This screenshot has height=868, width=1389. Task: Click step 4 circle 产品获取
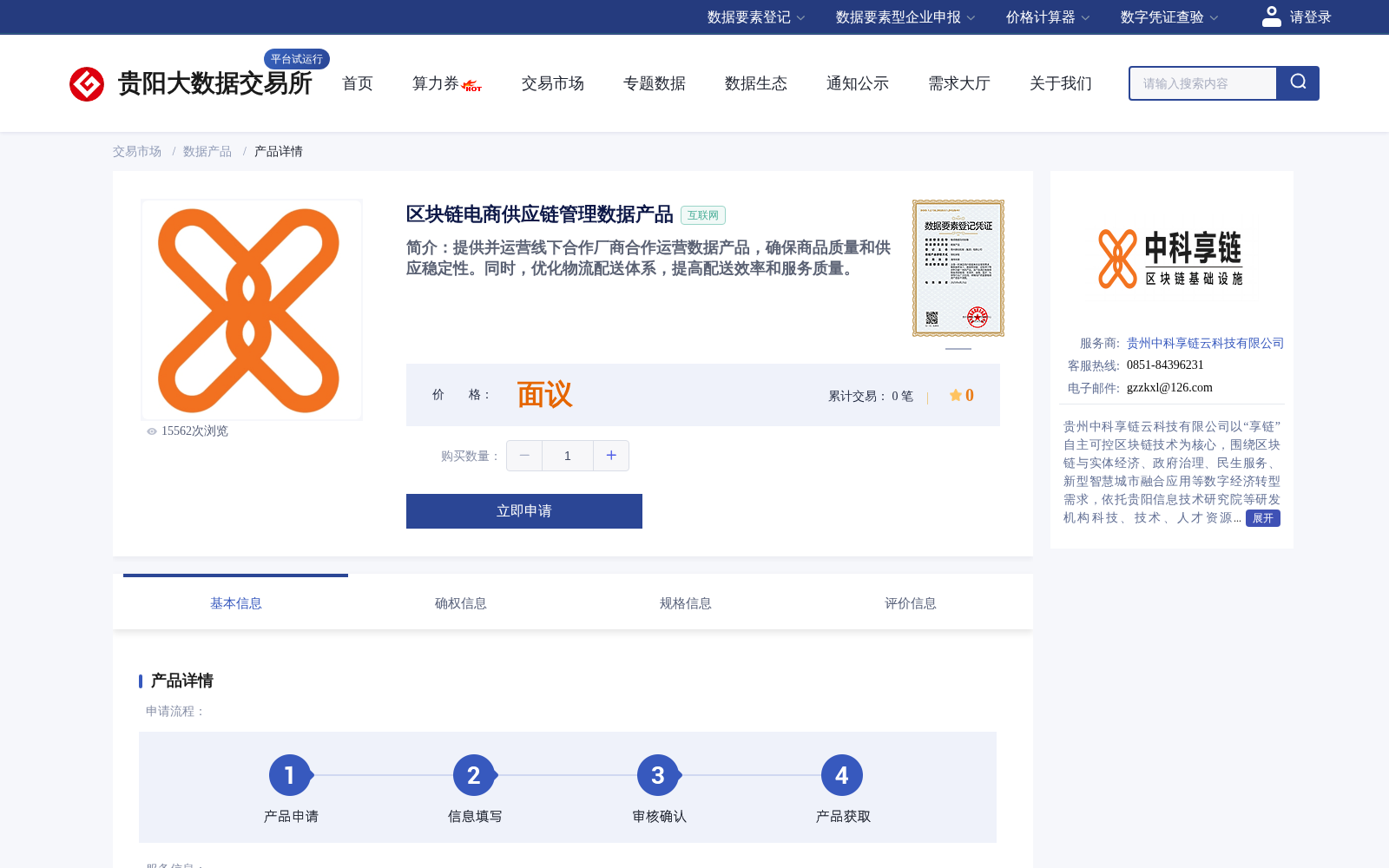[x=842, y=775]
